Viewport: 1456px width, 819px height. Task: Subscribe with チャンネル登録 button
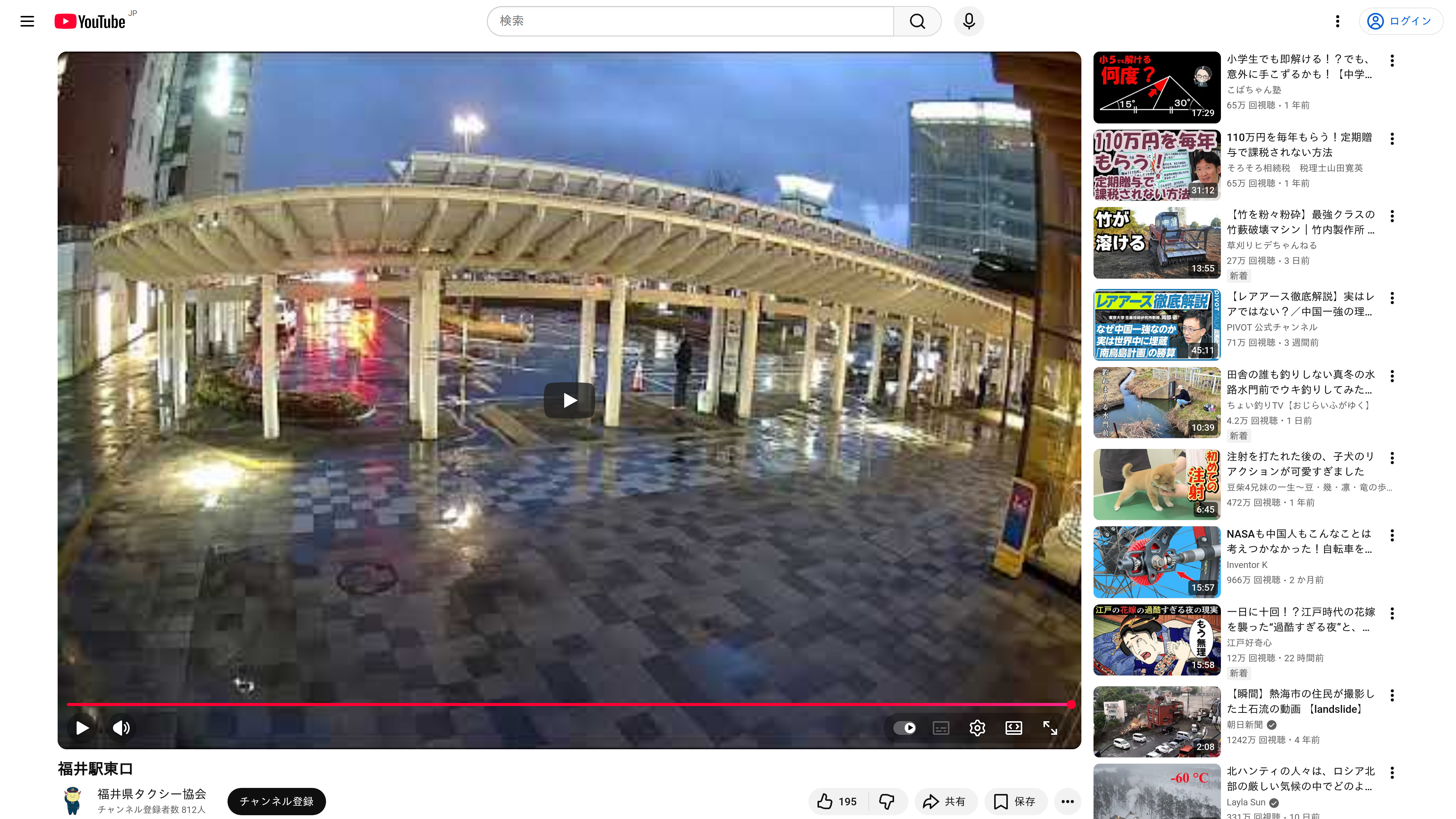coord(276,802)
